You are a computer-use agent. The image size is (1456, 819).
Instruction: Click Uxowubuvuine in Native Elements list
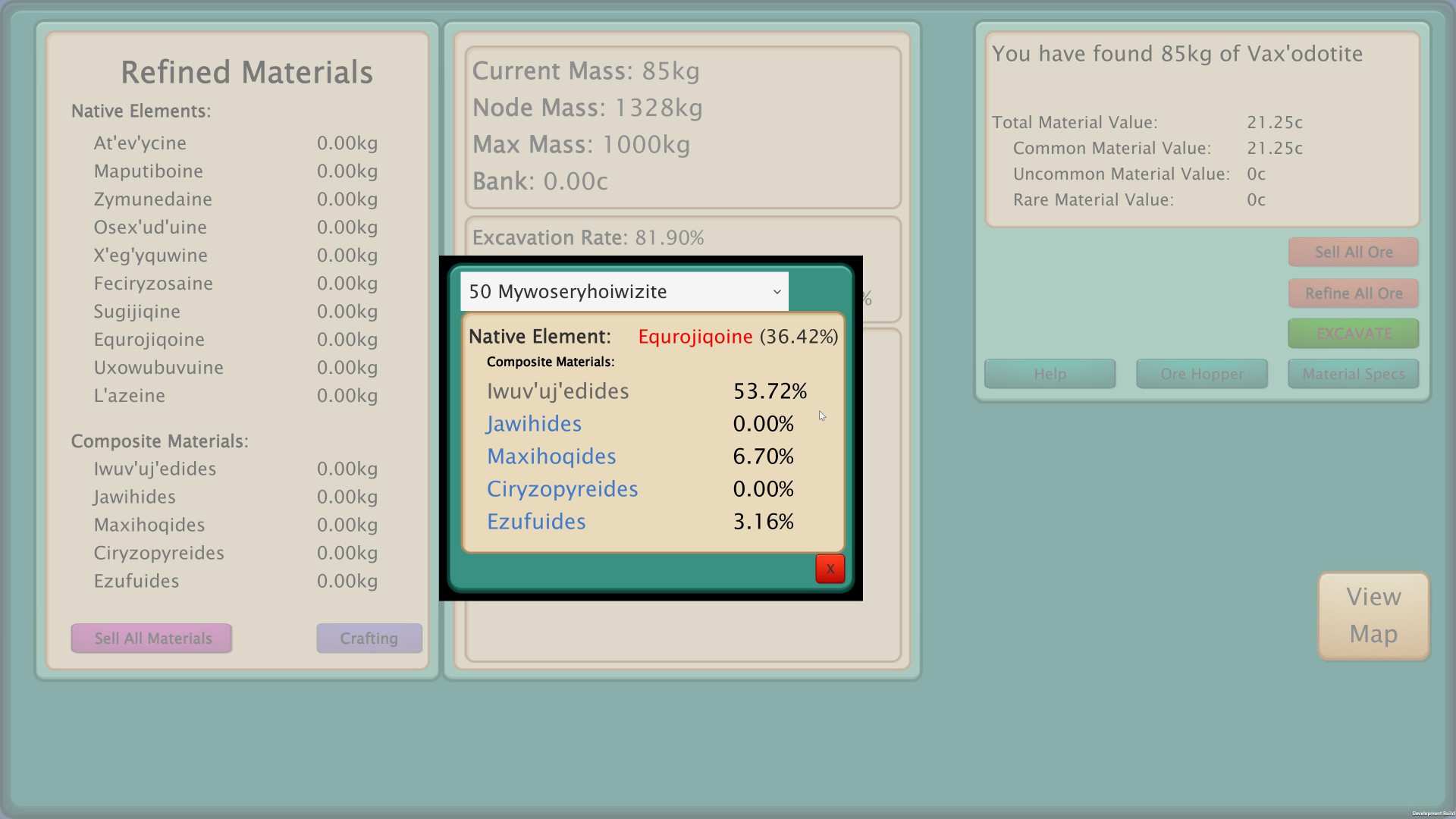tap(158, 368)
